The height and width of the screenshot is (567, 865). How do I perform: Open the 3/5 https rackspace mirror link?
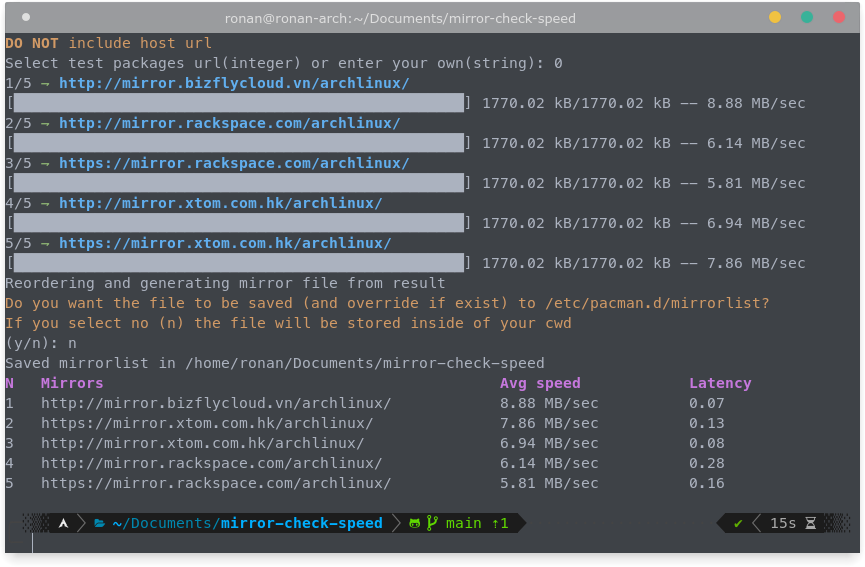click(x=234, y=163)
